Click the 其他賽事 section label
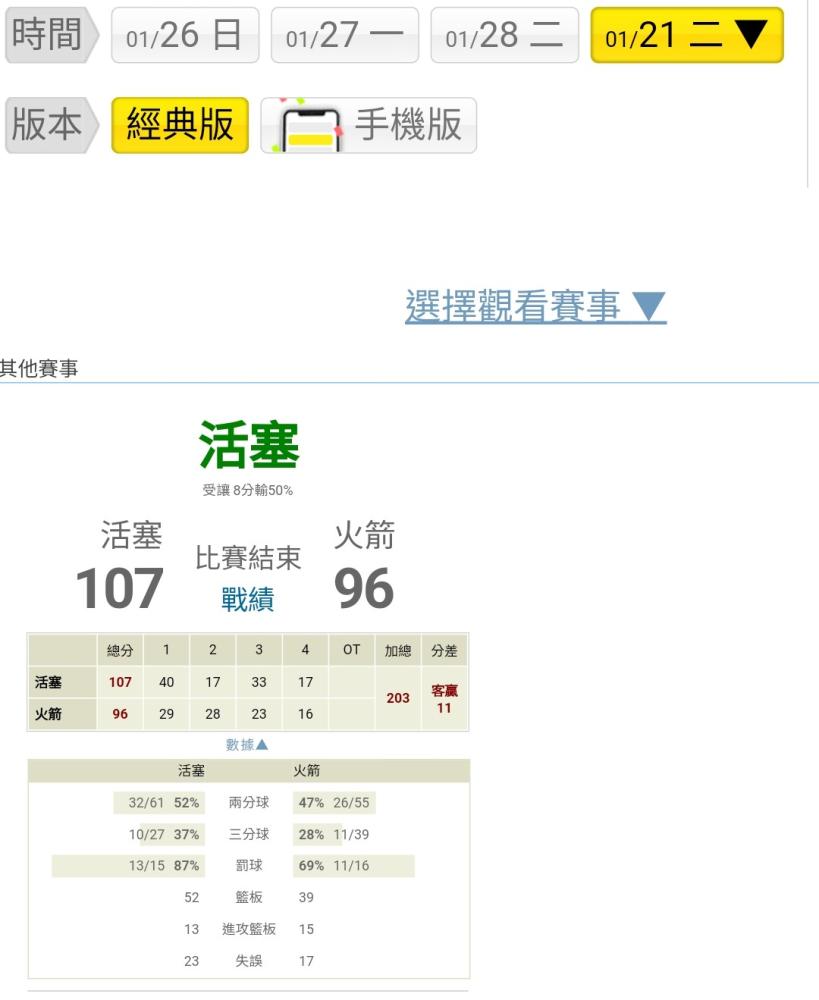 39,368
